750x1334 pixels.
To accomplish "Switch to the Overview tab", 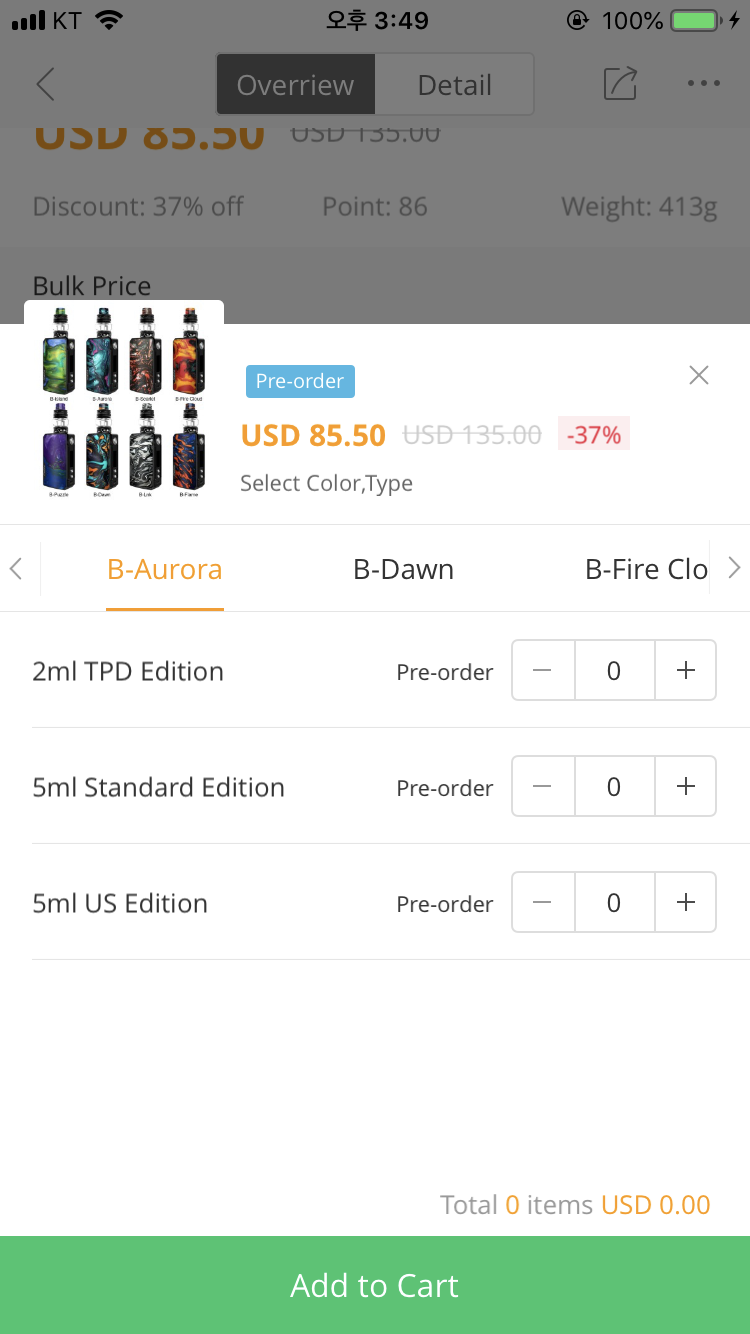I will (295, 85).
